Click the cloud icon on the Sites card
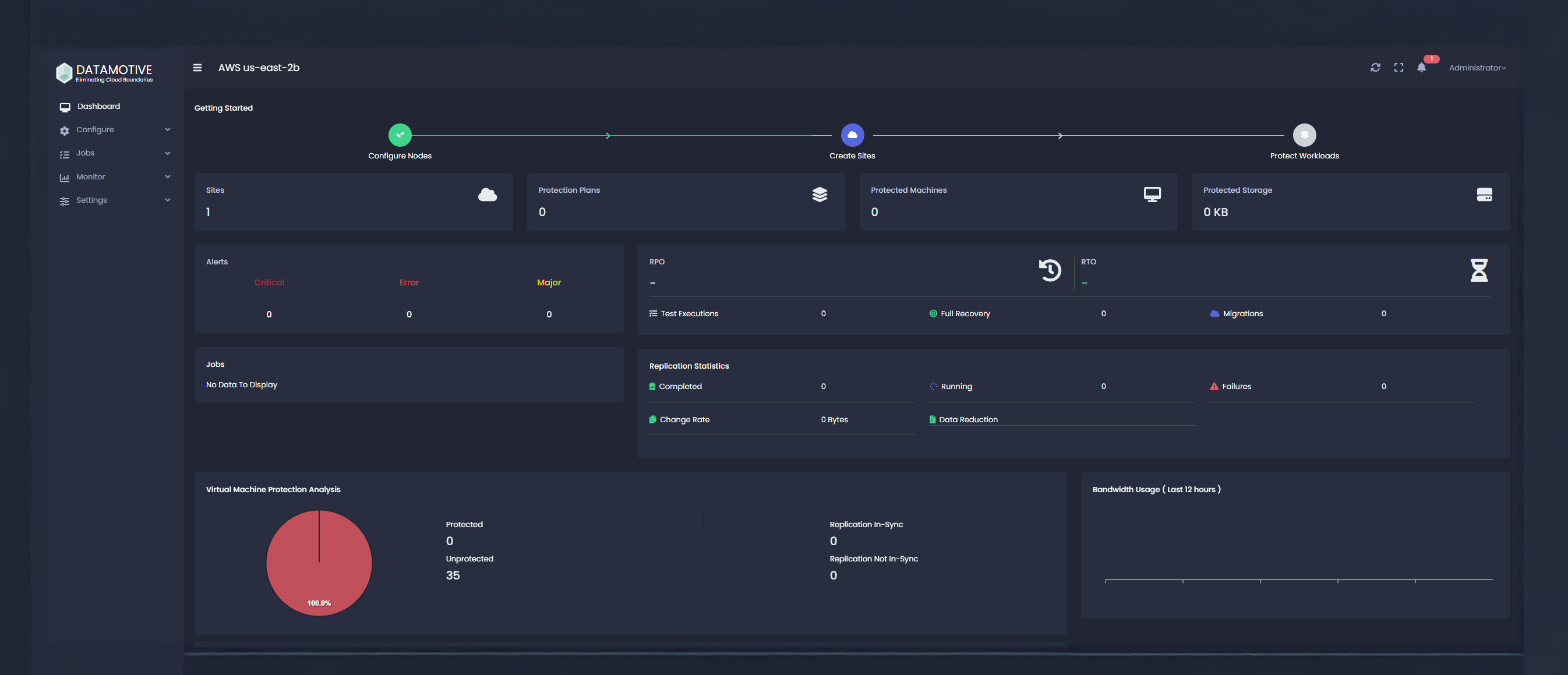 click(x=488, y=194)
